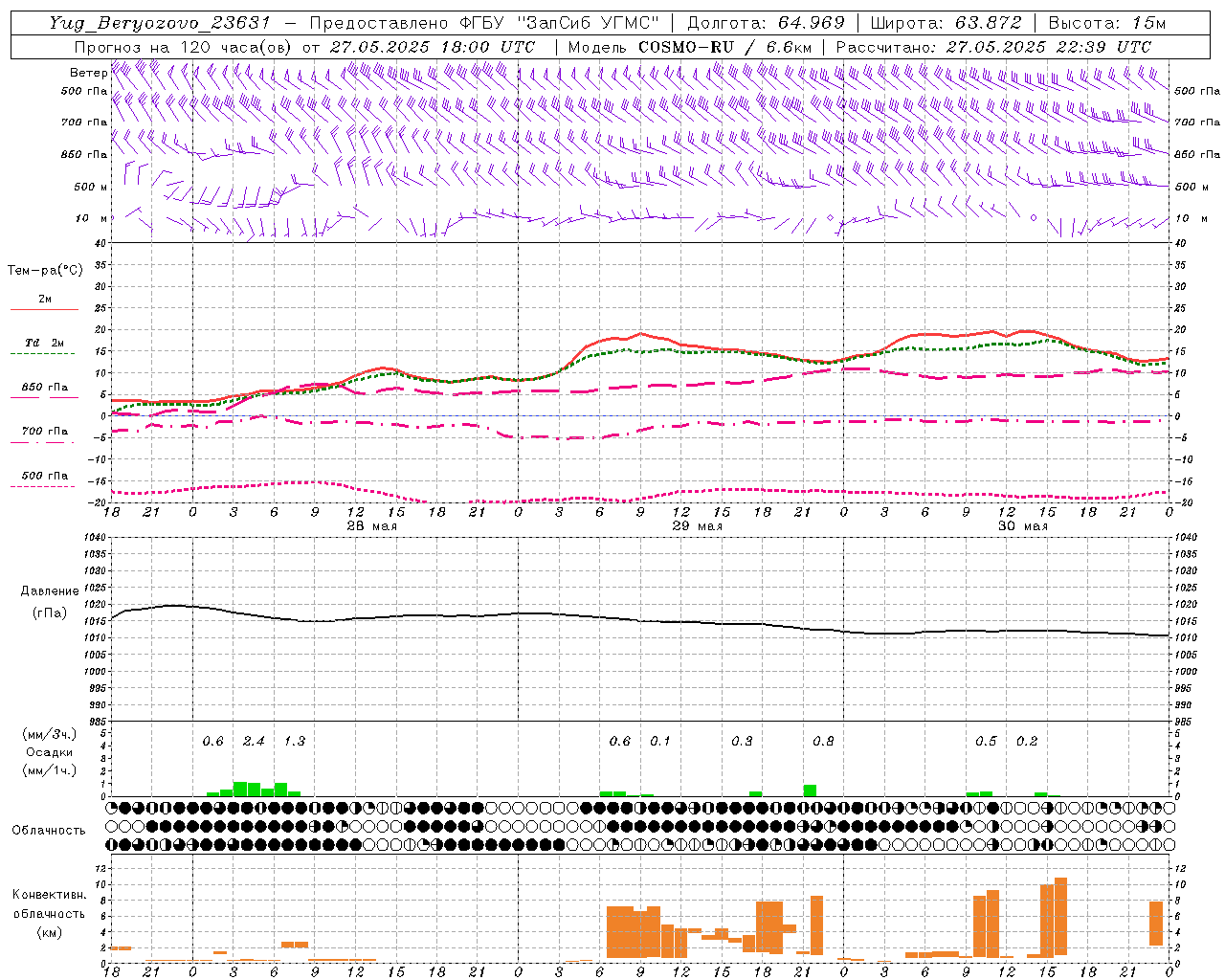This screenshot has height=980, width=1225.
Task: Click the 0.1 precipitation amount value
Action: pyautogui.click(x=660, y=741)
